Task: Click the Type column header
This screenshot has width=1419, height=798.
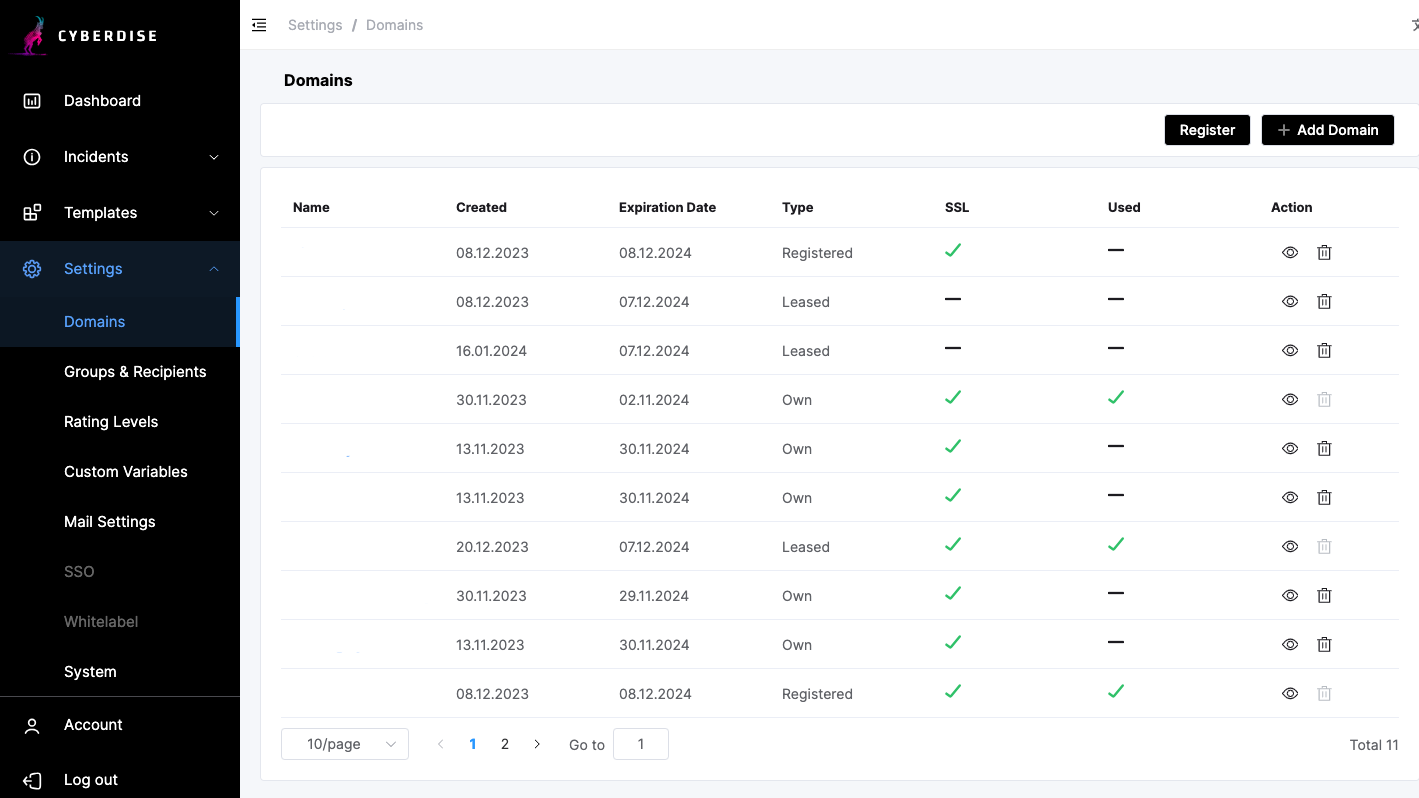Action: tap(797, 208)
